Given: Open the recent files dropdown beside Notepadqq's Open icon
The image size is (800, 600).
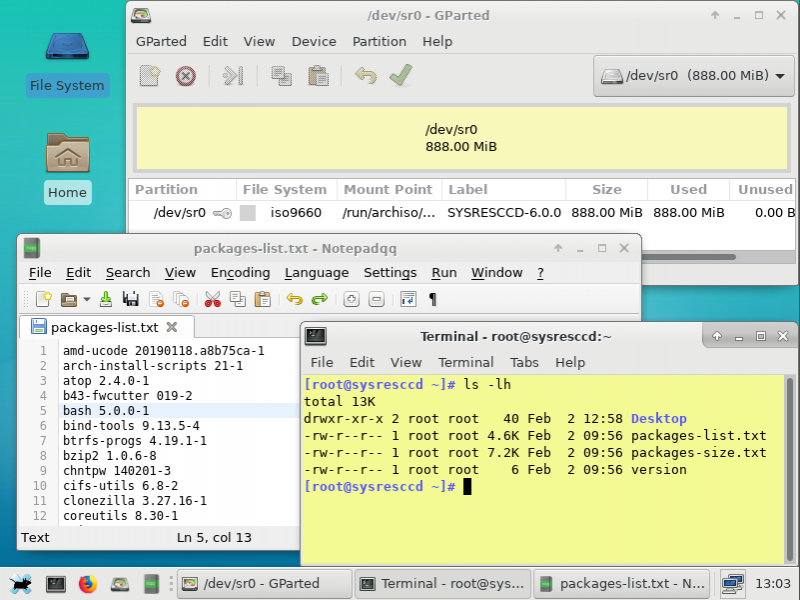Looking at the screenshot, I should (85, 298).
